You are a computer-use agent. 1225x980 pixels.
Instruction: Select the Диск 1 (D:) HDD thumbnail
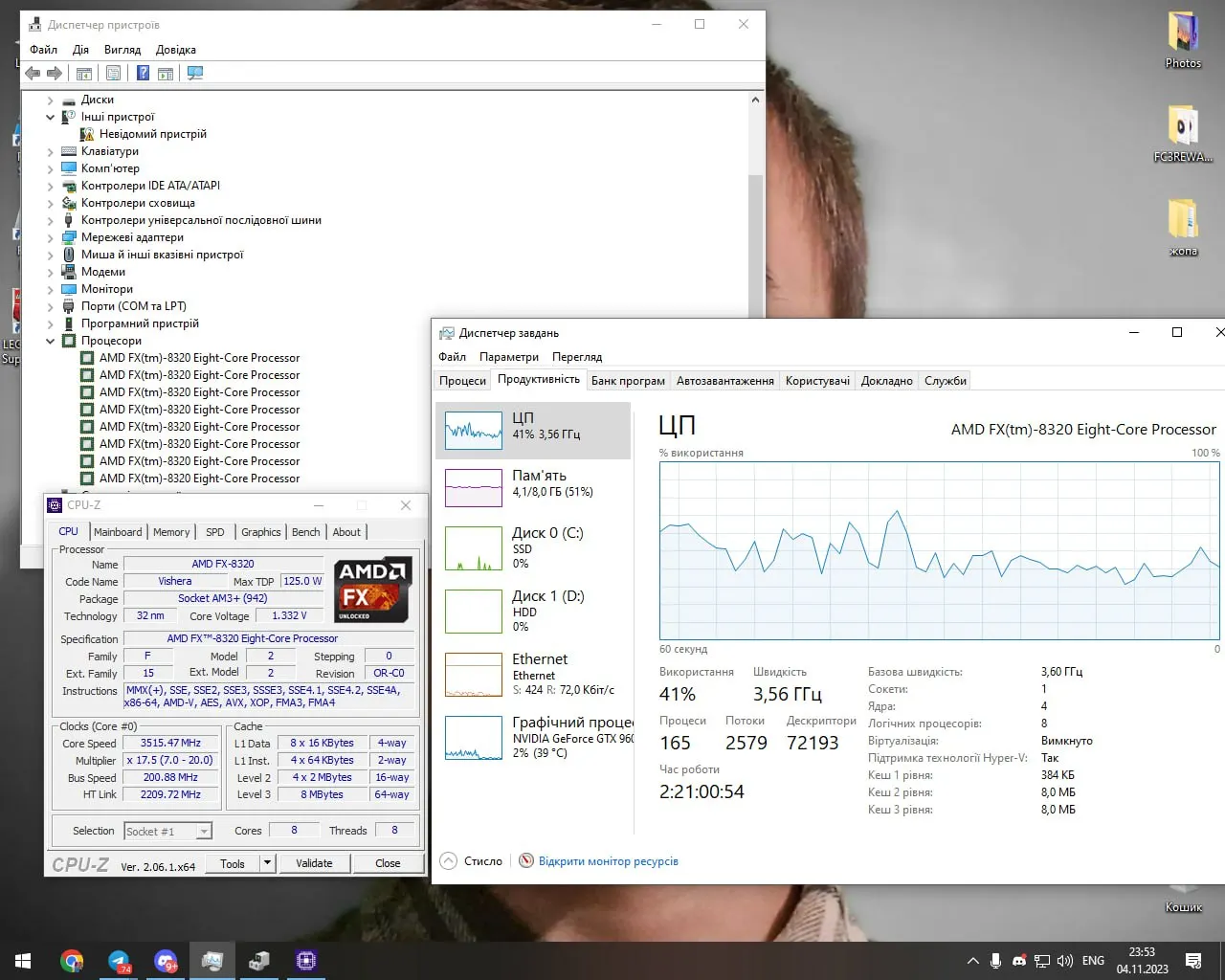coord(474,611)
